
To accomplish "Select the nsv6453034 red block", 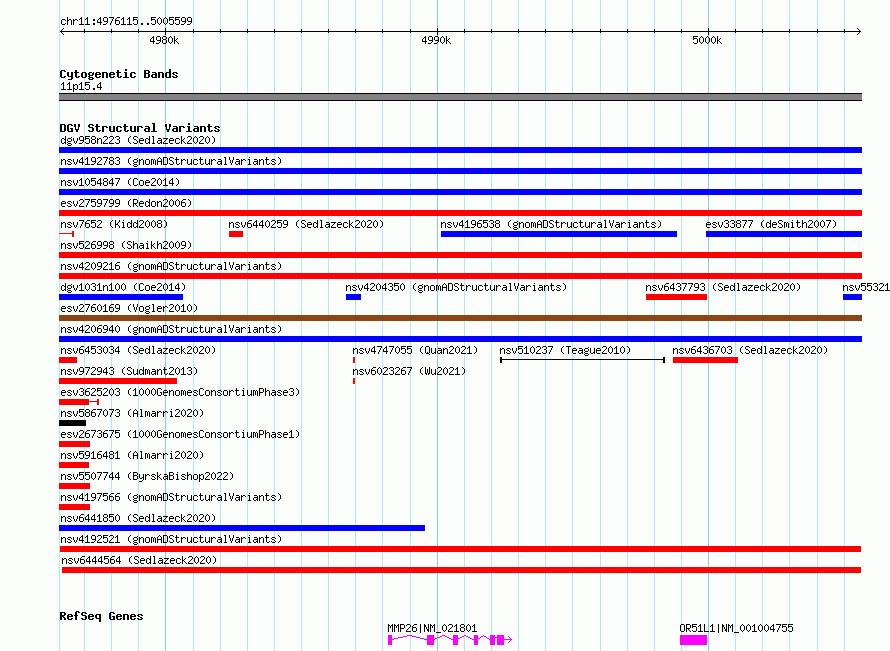I will point(68,360).
